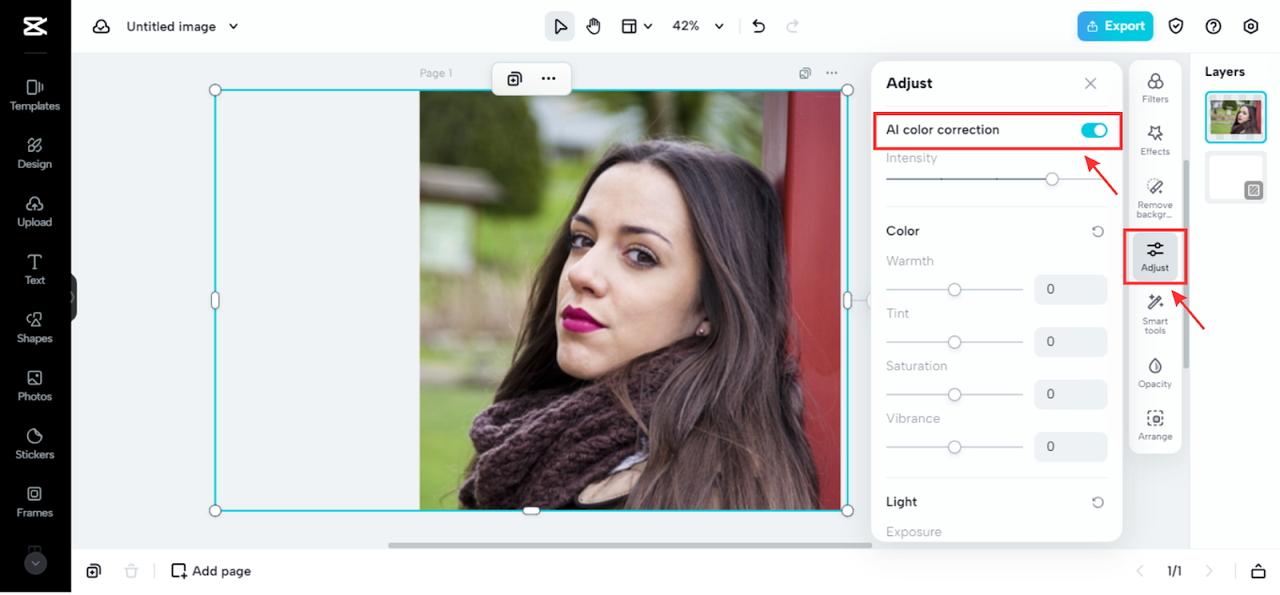
Task: Go to next page arrow
Action: (x=1209, y=571)
